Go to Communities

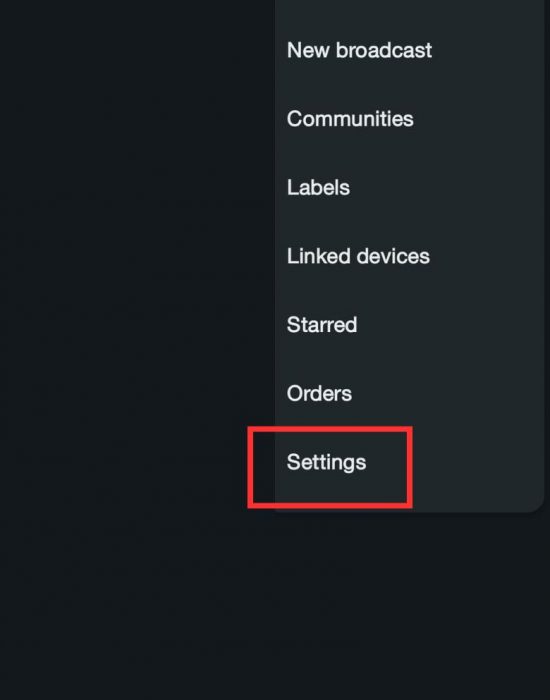(409, 119)
